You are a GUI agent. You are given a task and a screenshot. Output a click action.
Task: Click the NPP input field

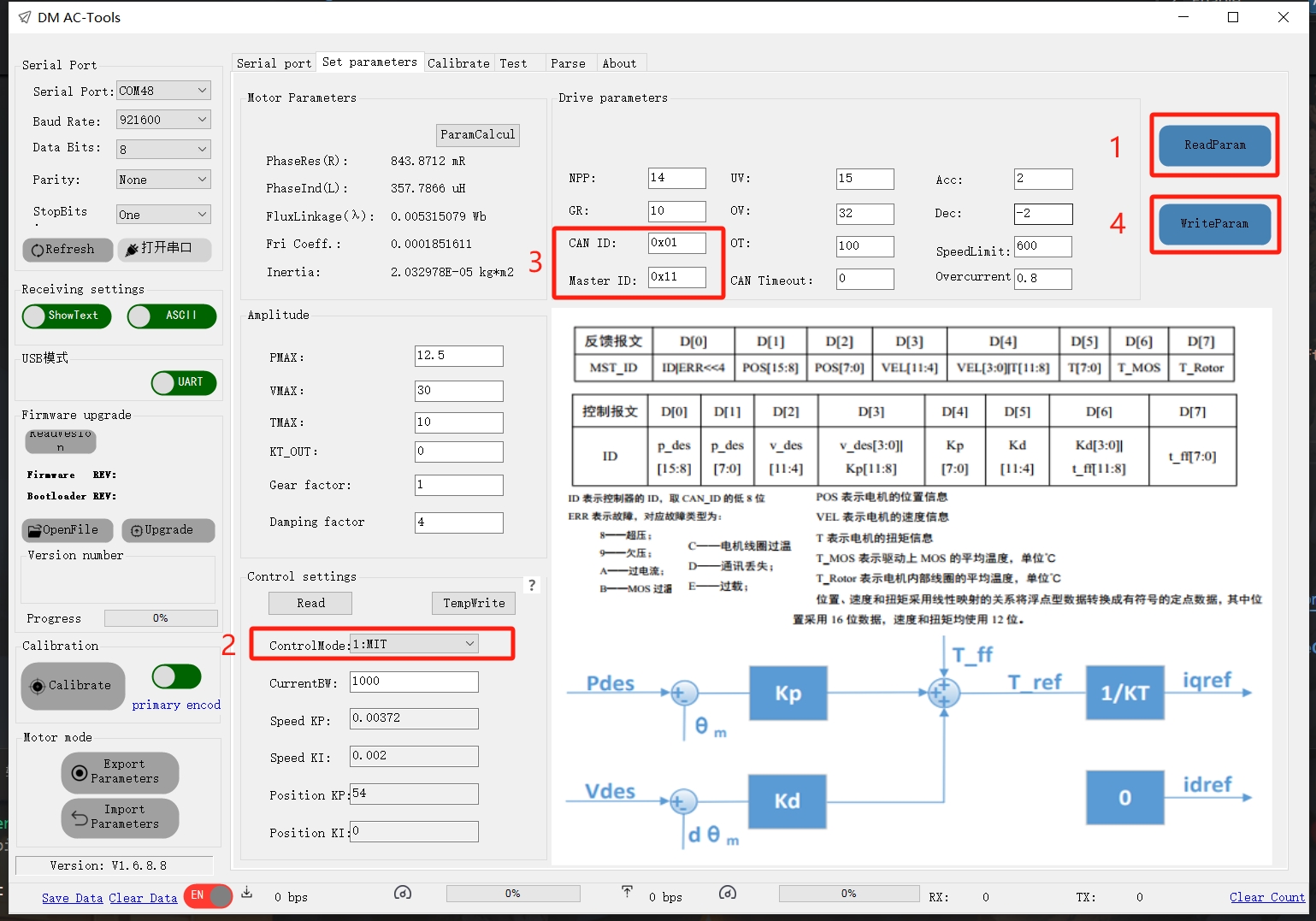pos(677,178)
